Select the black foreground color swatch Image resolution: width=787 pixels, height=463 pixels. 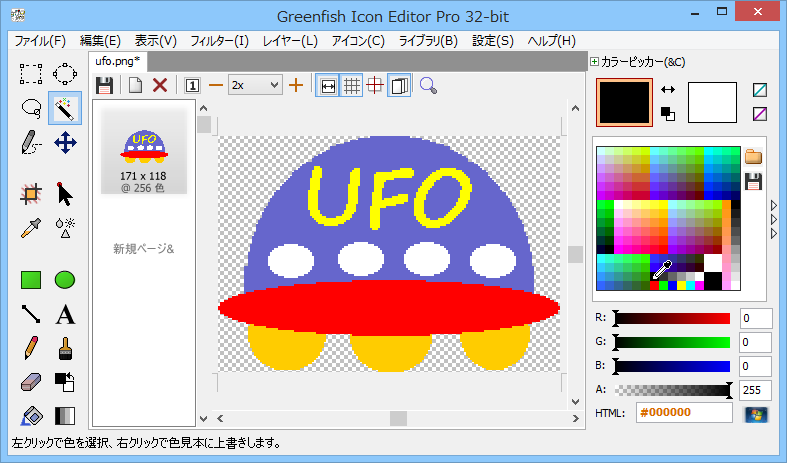click(624, 102)
